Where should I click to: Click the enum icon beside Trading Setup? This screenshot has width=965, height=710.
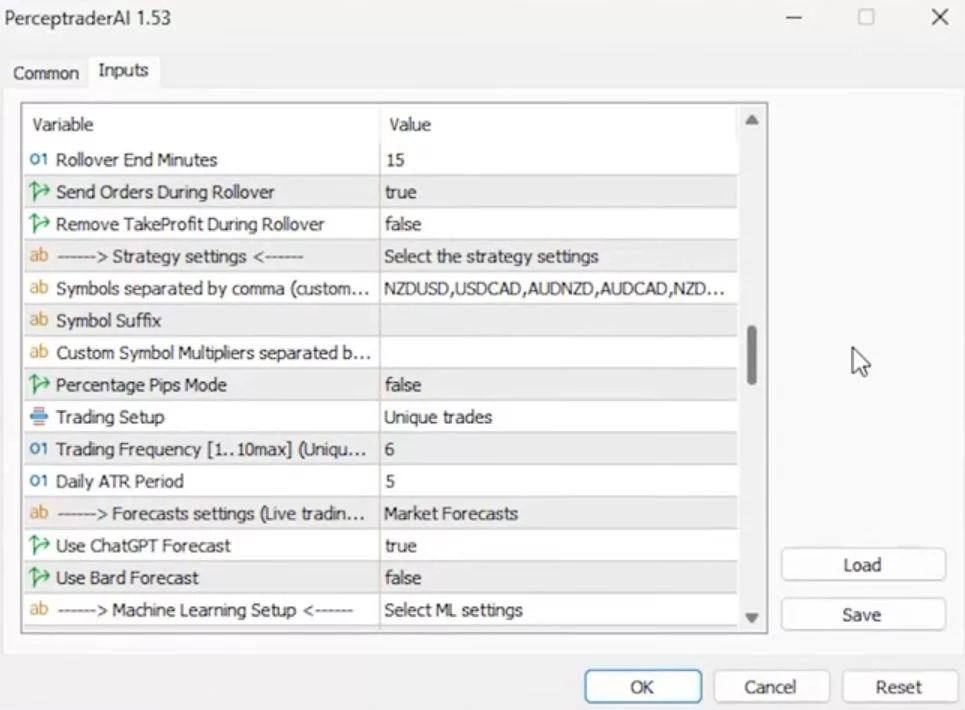(x=39, y=417)
